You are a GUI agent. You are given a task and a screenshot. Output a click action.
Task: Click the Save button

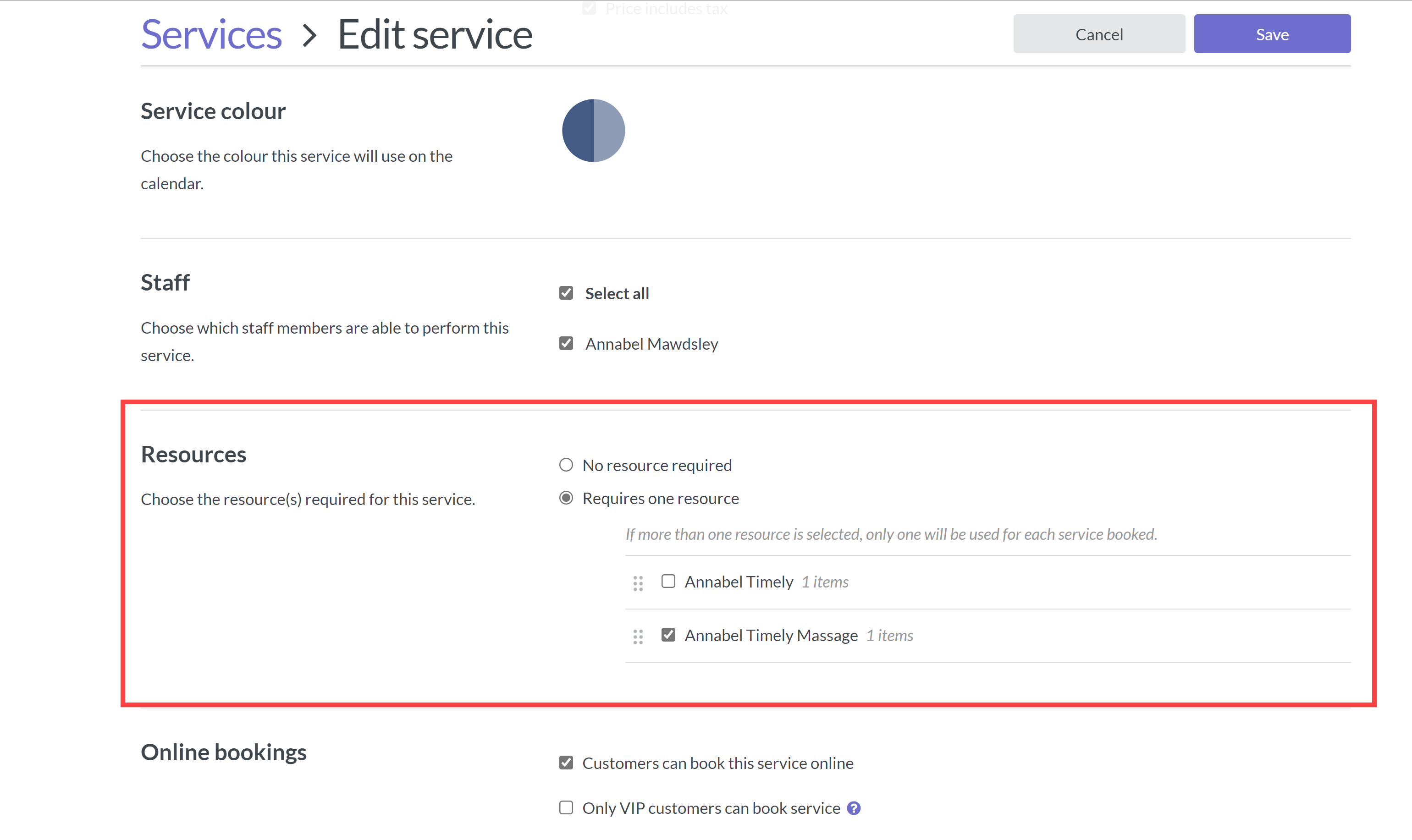[x=1272, y=34]
